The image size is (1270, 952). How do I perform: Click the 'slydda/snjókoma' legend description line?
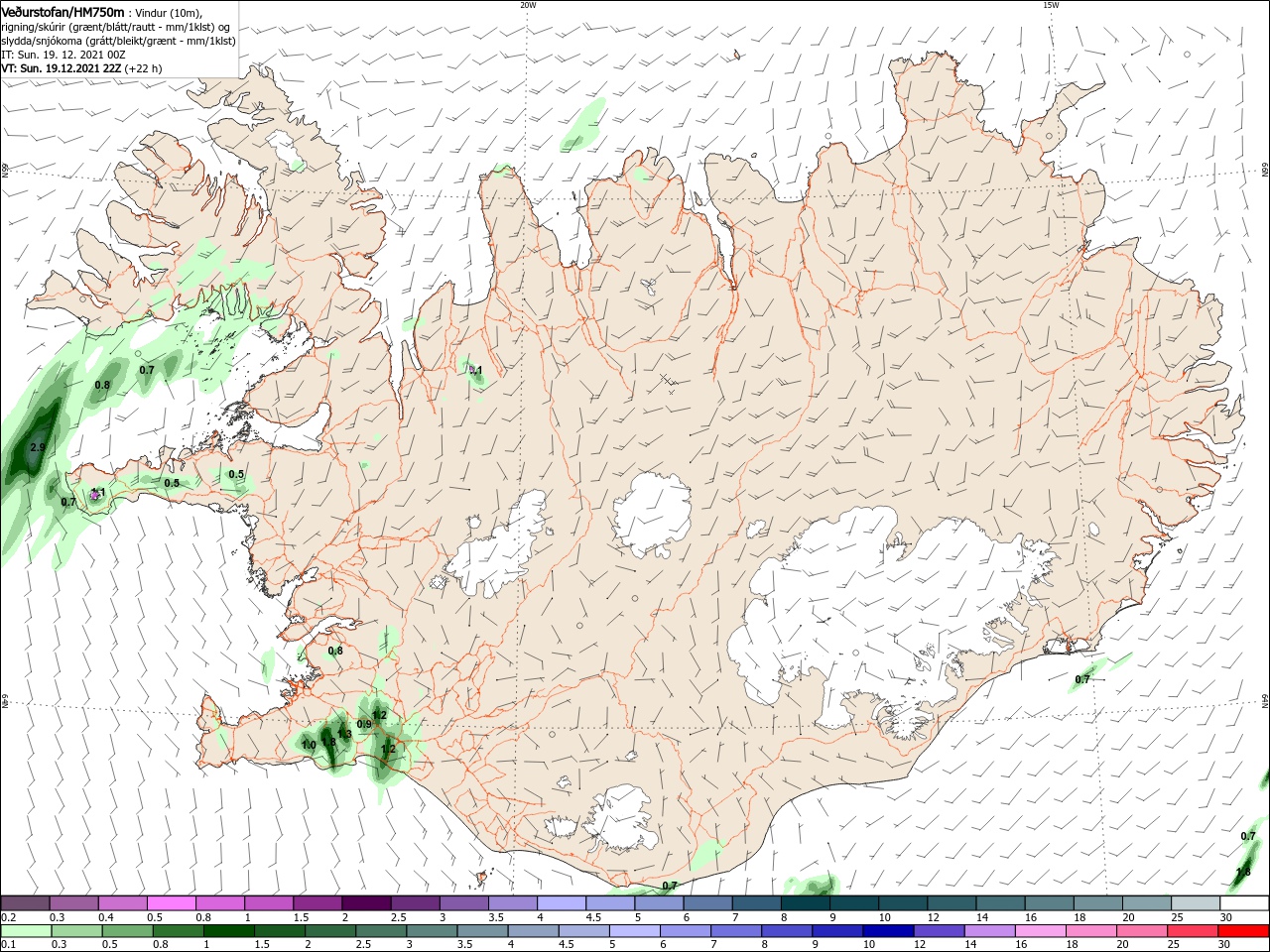coord(118,41)
